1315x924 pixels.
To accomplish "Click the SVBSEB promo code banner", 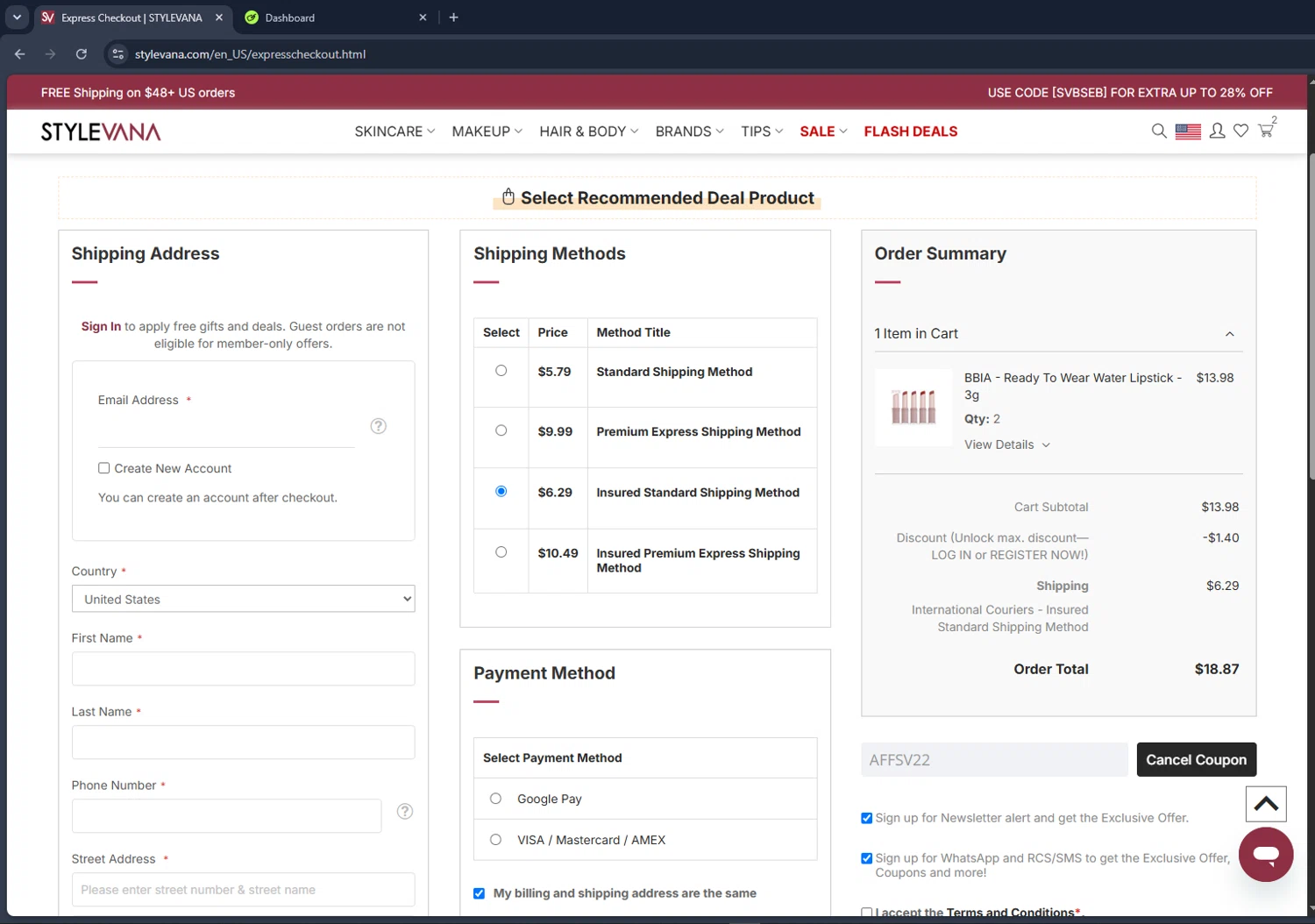I will 1130,93.
